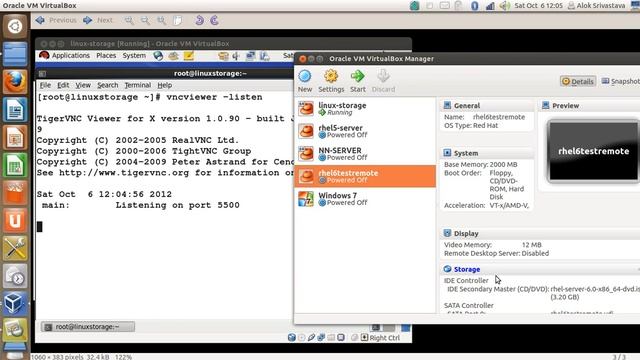Click the network status icon in VM statusbar
Screen dimensions: 640x360
click(x=321, y=338)
